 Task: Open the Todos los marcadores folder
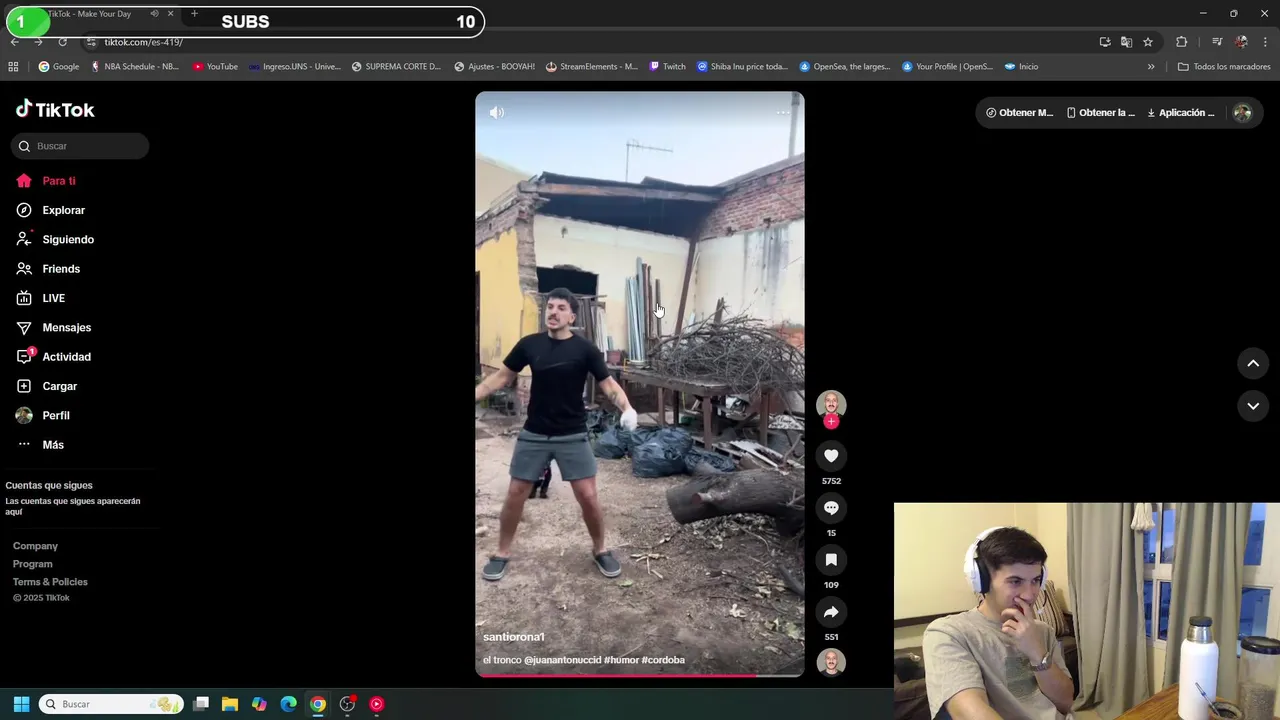point(1224,67)
